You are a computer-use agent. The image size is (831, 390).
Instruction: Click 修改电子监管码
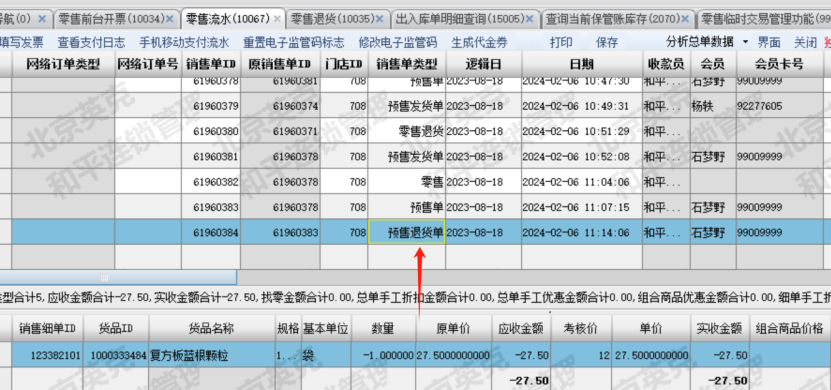click(398, 42)
